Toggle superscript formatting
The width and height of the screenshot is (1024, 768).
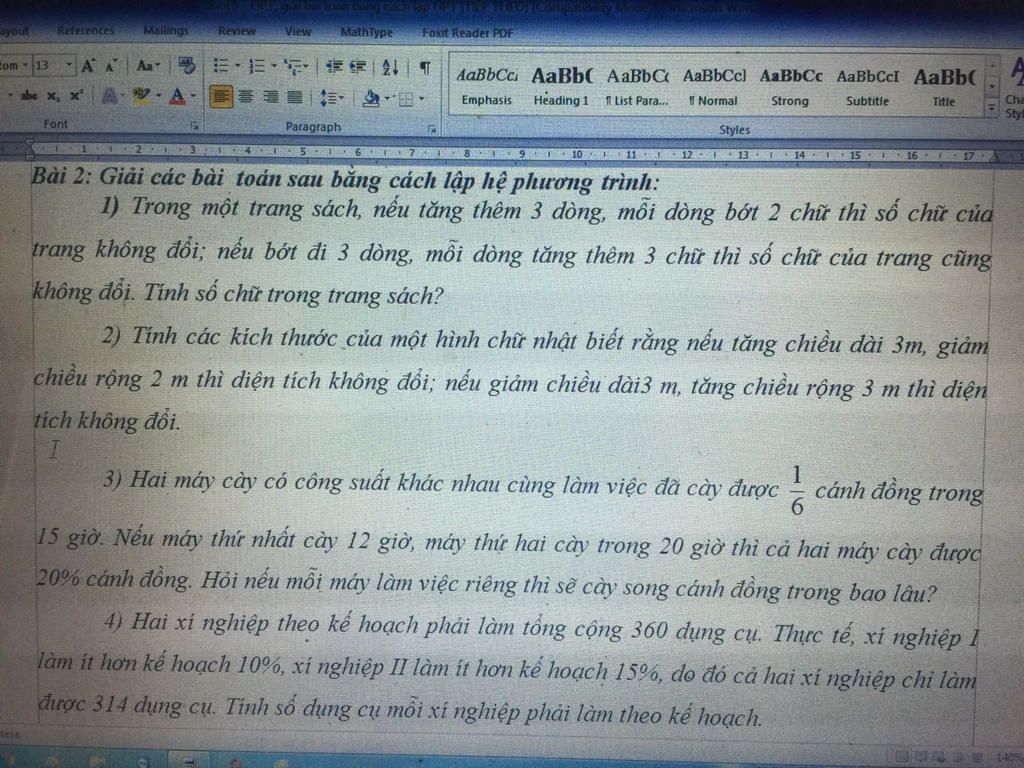tap(76, 95)
